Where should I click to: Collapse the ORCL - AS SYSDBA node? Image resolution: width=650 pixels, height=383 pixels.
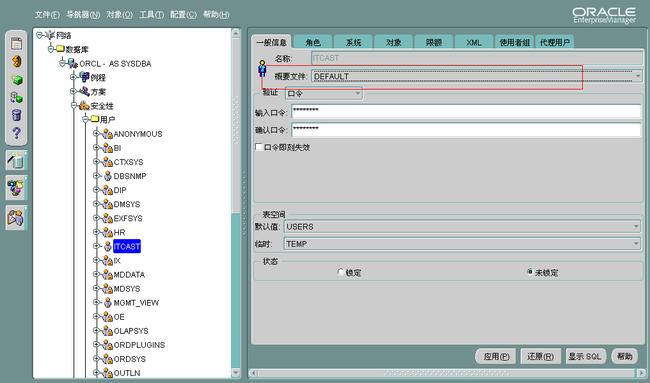(62, 63)
